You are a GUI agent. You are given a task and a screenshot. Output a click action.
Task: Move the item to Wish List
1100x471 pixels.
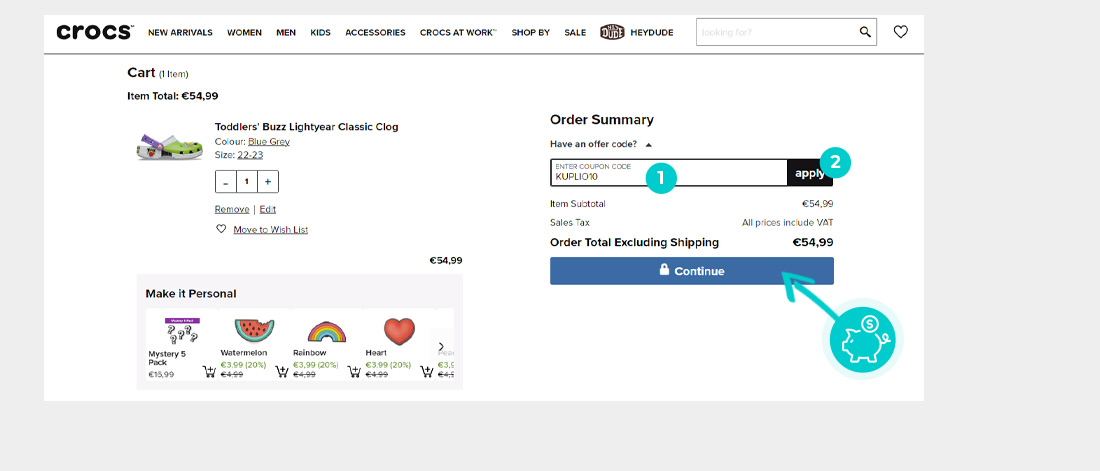[270, 230]
